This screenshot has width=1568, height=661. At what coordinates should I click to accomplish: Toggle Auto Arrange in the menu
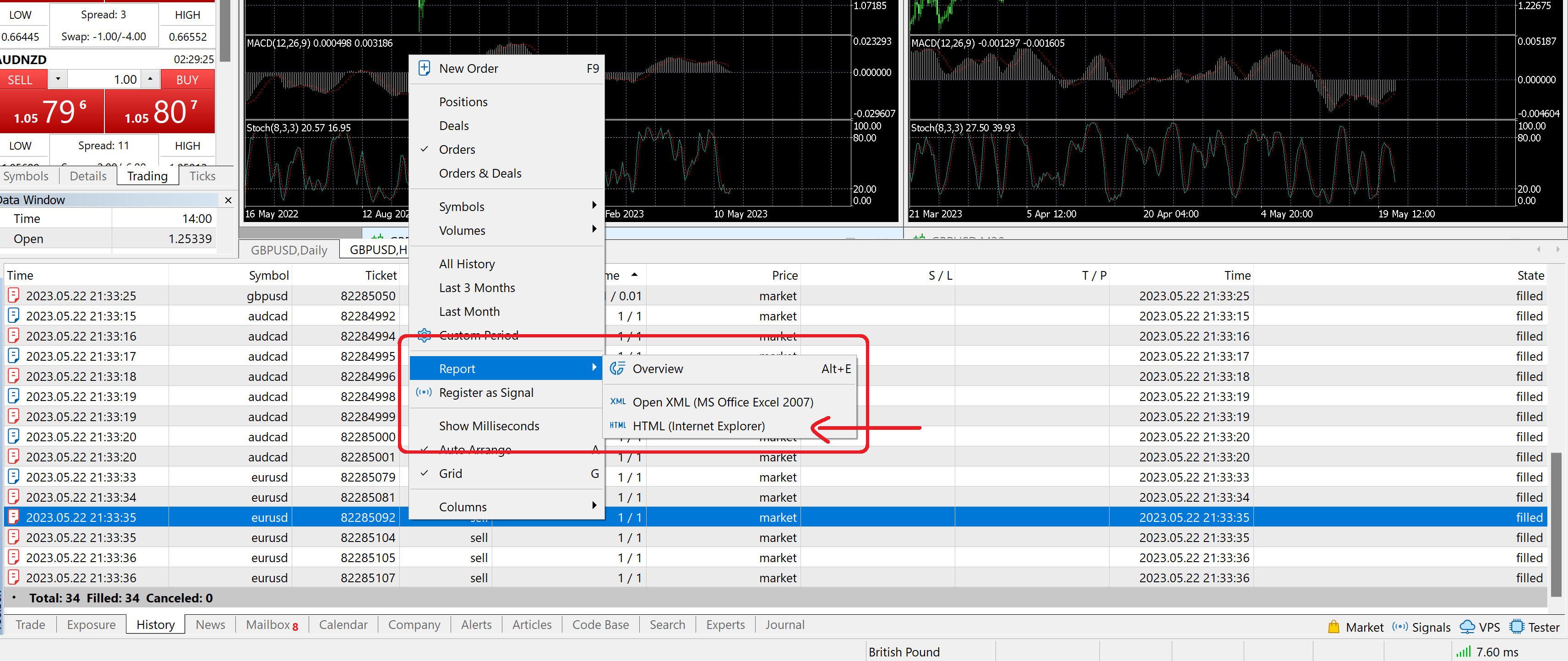point(475,449)
